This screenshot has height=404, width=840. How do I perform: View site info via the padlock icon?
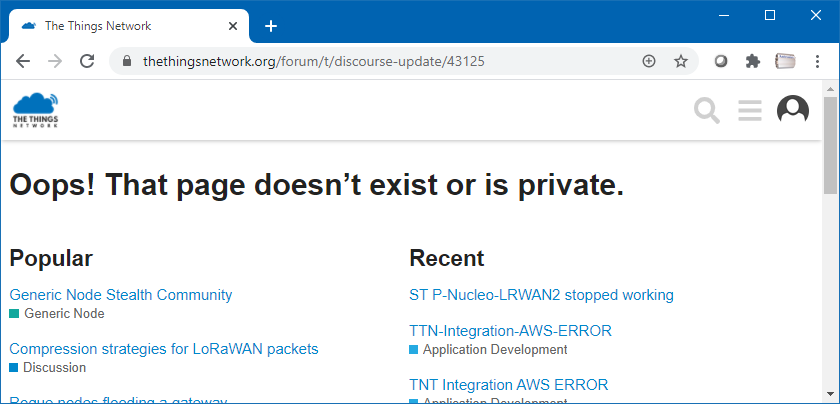coord(127,61)
